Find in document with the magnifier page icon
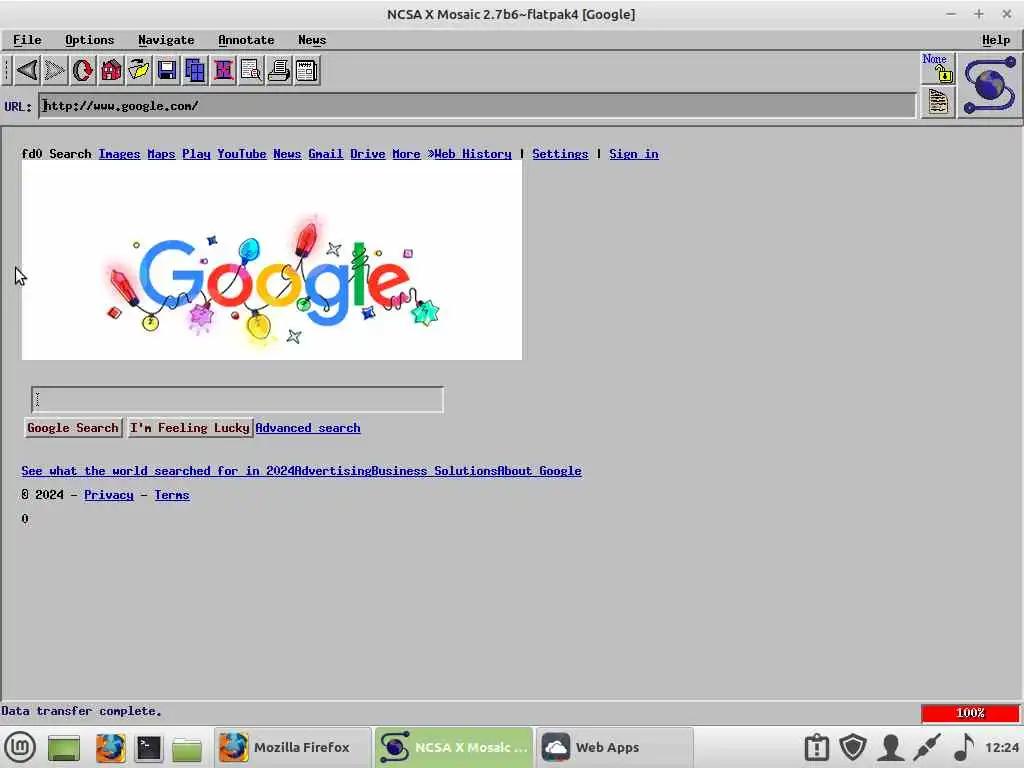 [x=251, y=70]
